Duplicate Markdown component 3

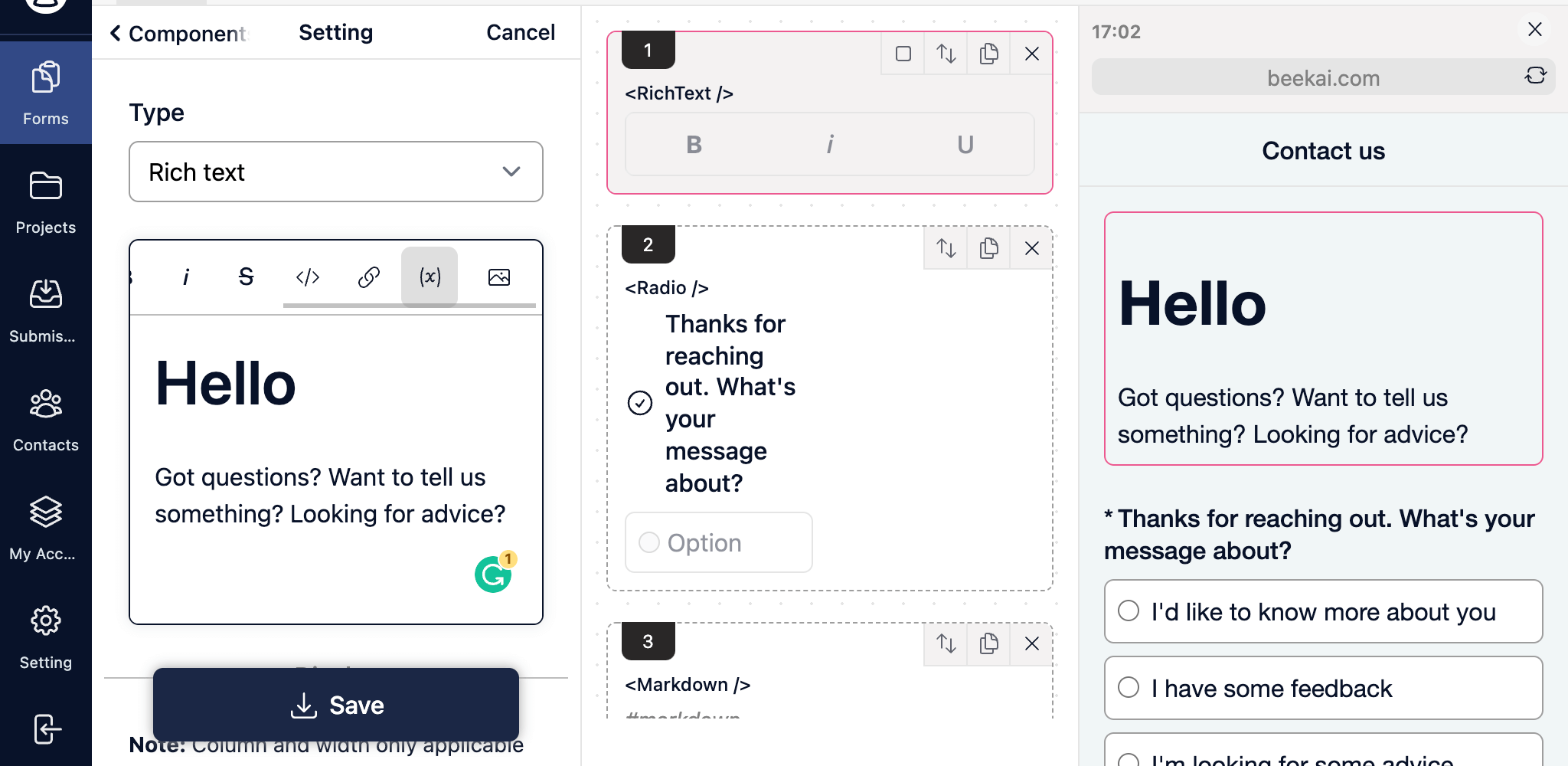click(x=989, y=643)
